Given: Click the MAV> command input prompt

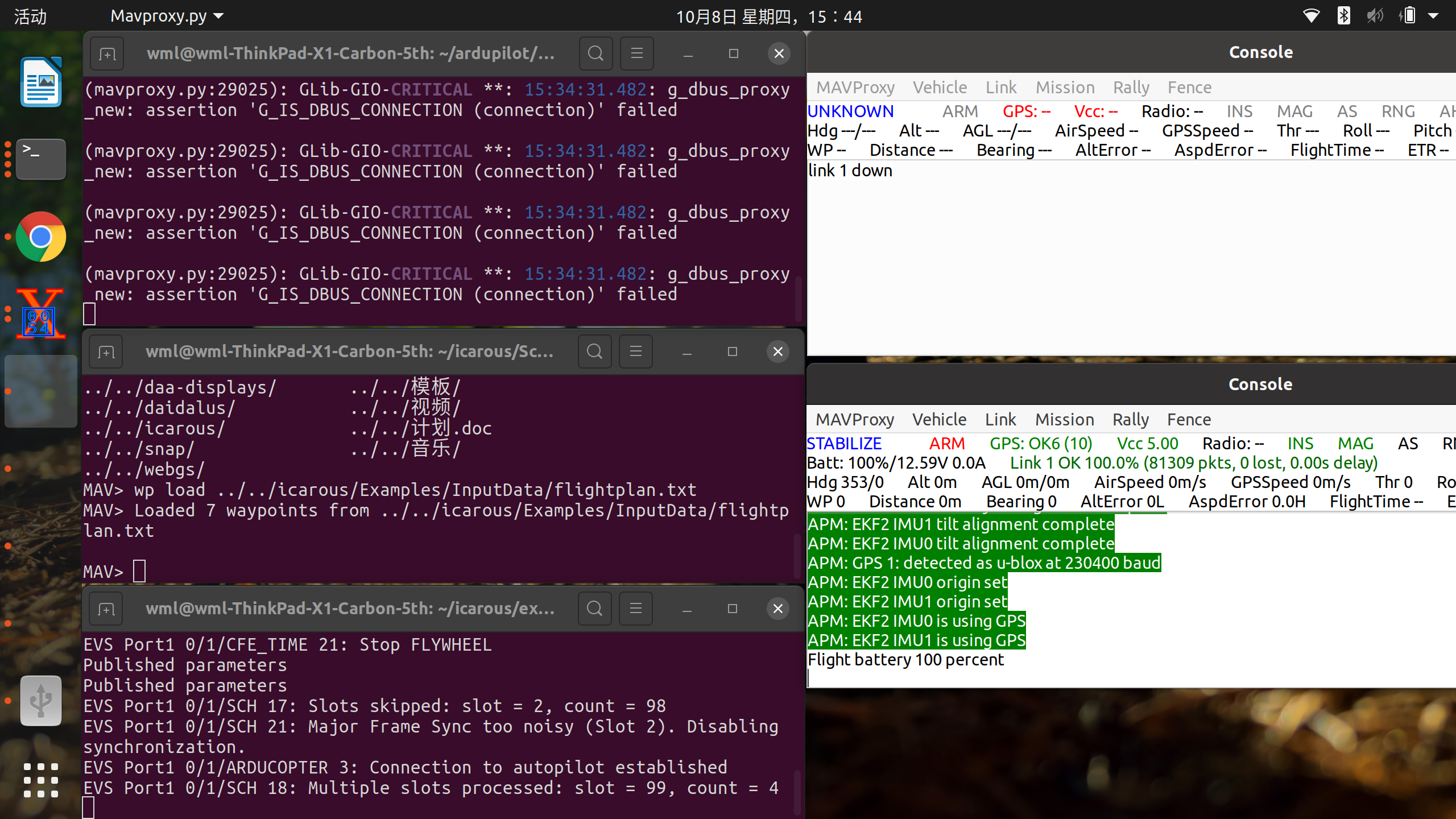Looking at the screenshot, I should (138, 570).
